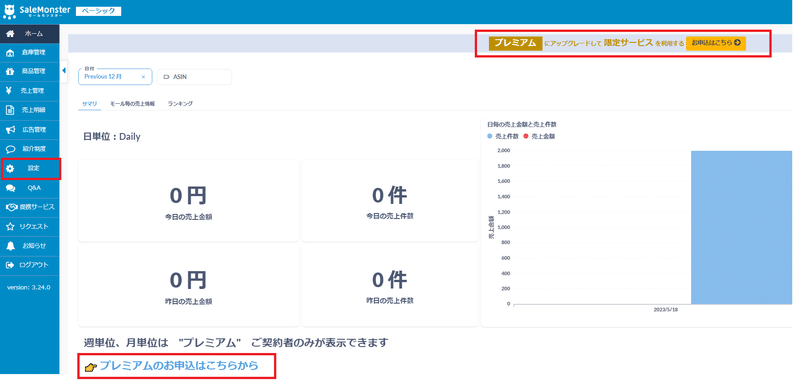Open the ホーム home icon in sidebar
Screen dimensions: 800x384
point(10,34)
